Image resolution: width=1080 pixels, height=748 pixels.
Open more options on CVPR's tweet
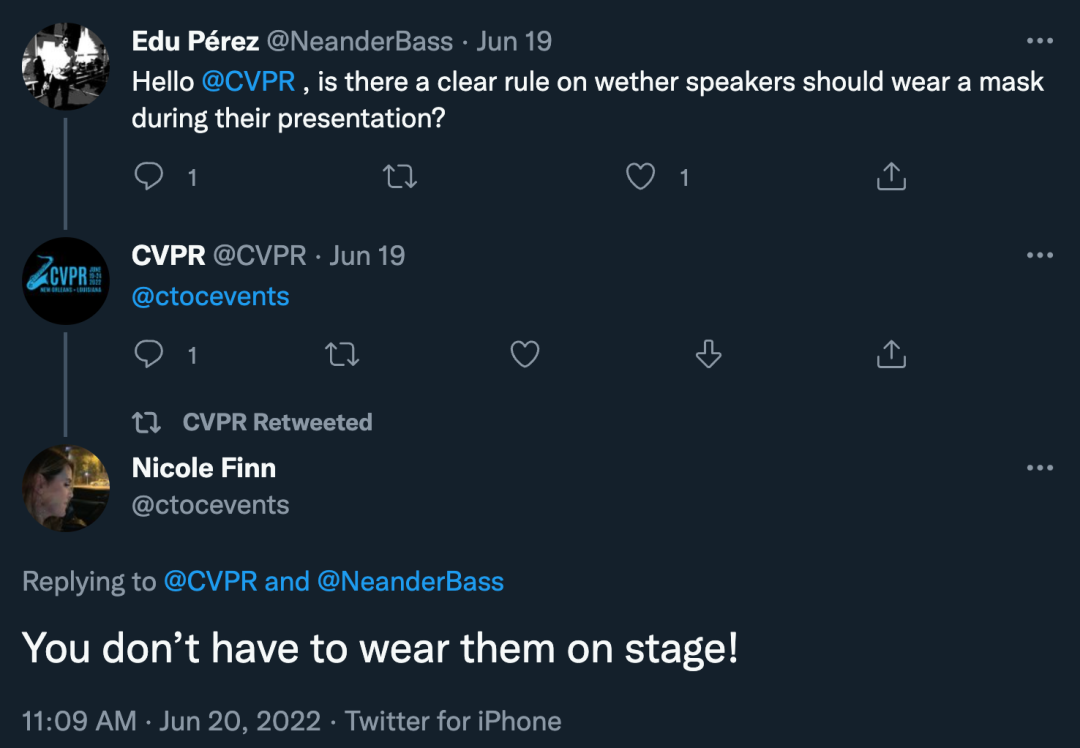[1040, 255]
